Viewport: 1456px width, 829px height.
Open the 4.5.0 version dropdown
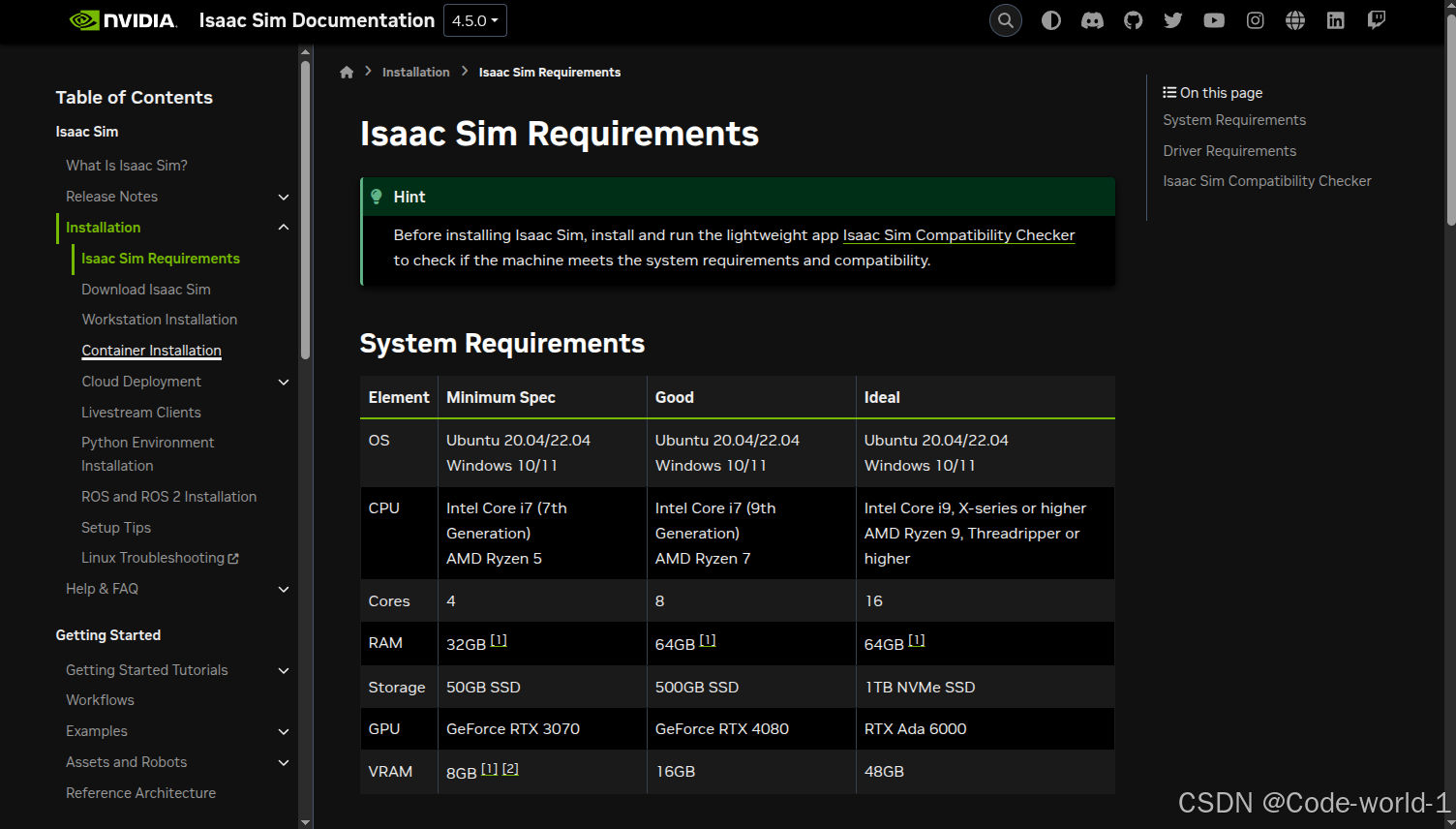coord(475,20)
